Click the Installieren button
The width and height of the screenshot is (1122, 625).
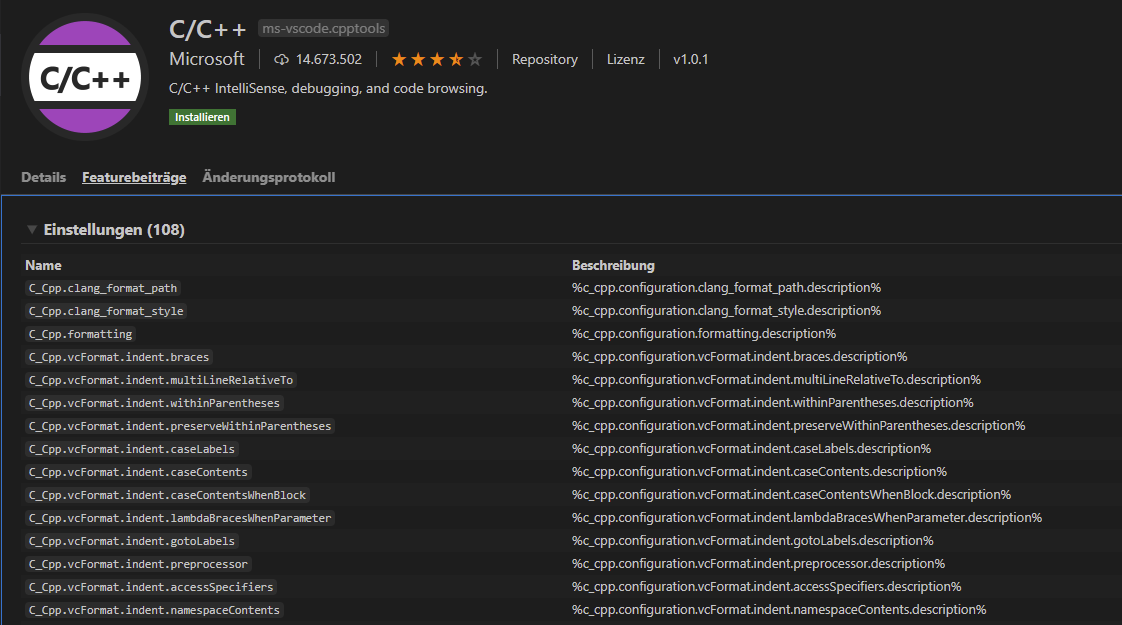point(202,117)
